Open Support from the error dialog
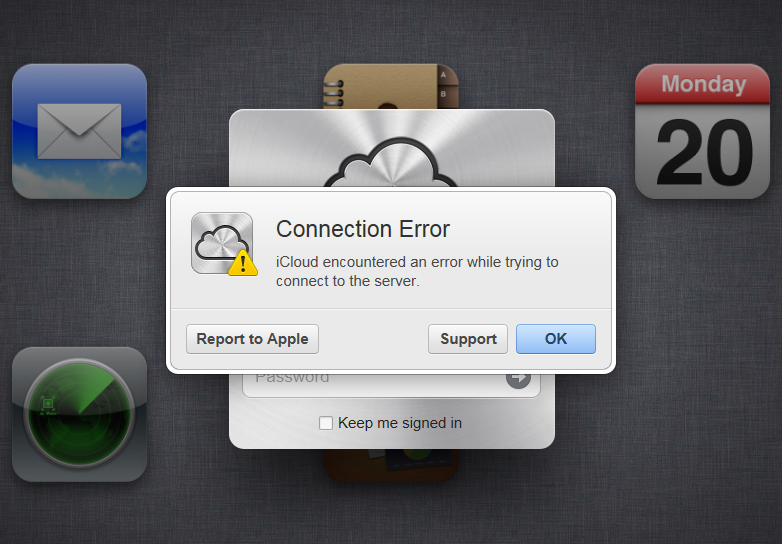The image size is (783, 544). pos(468,339)
